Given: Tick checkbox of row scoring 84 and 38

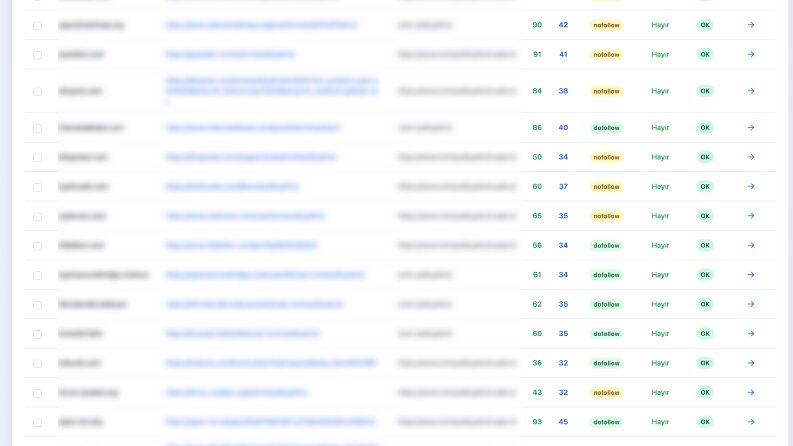Looking at the screenshot, I should (x=37, y=92).
